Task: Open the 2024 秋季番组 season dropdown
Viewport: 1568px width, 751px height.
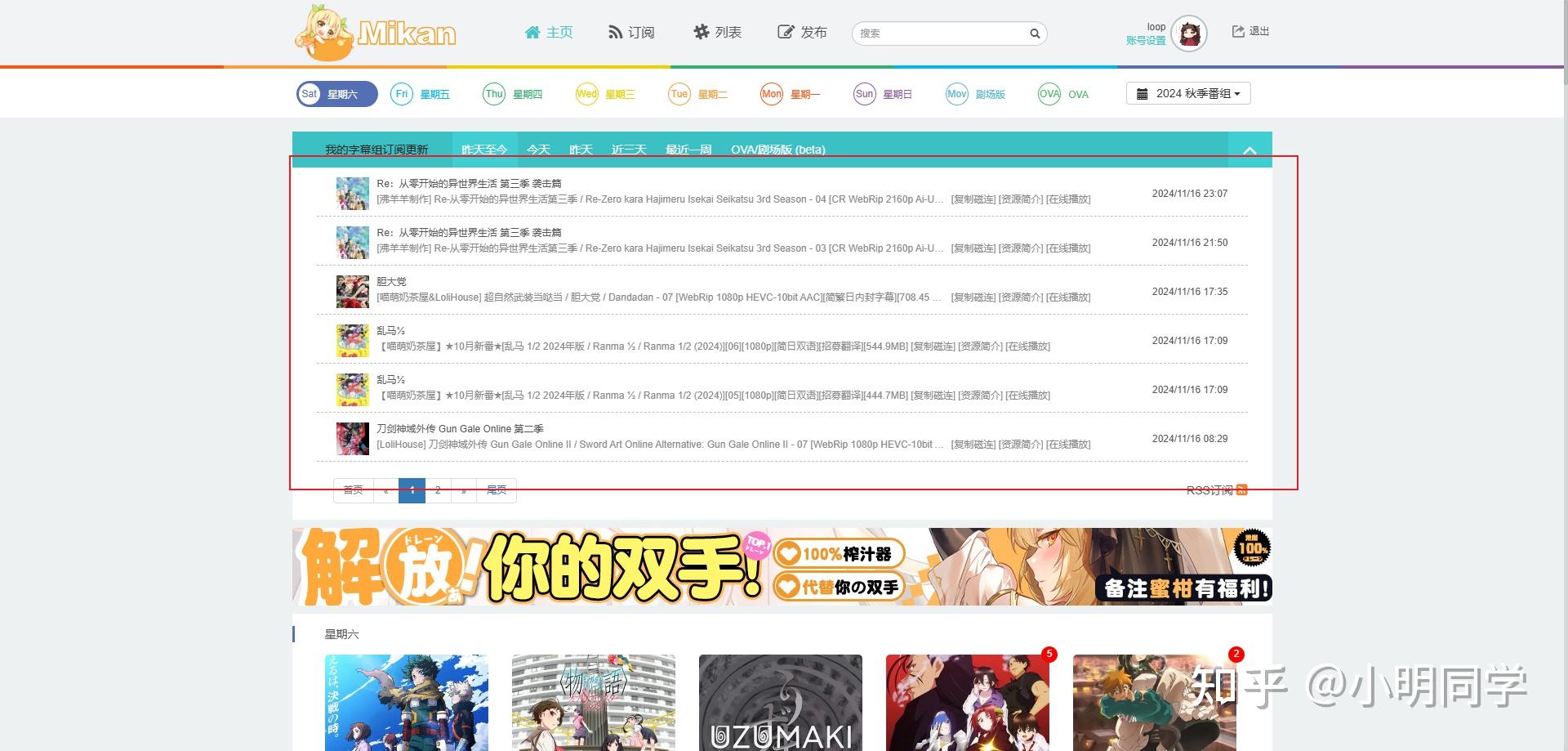Action: click(x=1187, y=92)
